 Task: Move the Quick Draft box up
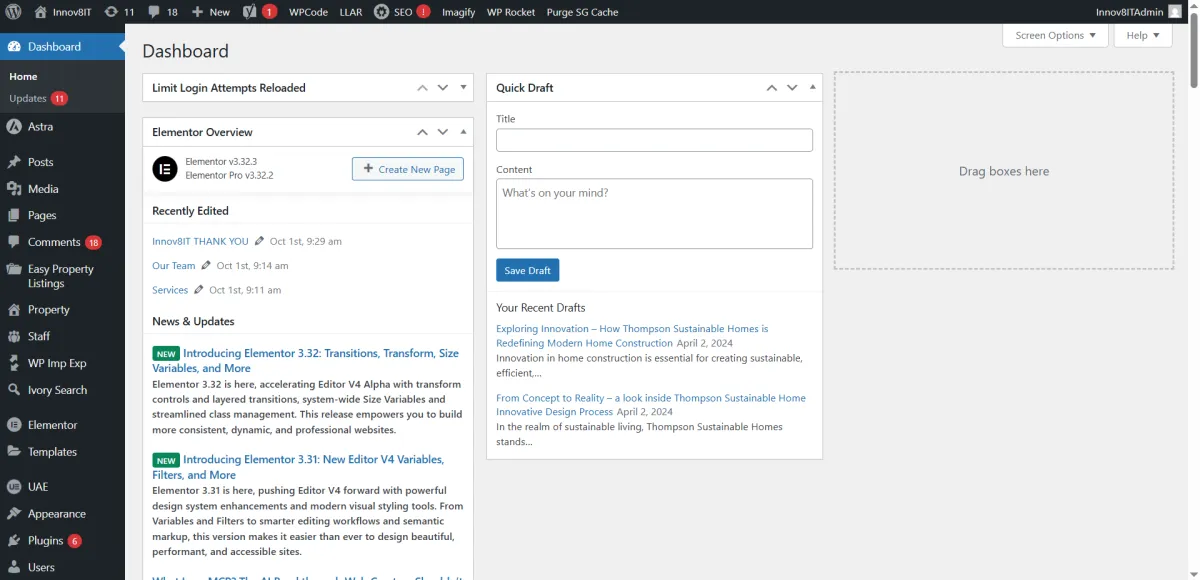click(772, 88)
